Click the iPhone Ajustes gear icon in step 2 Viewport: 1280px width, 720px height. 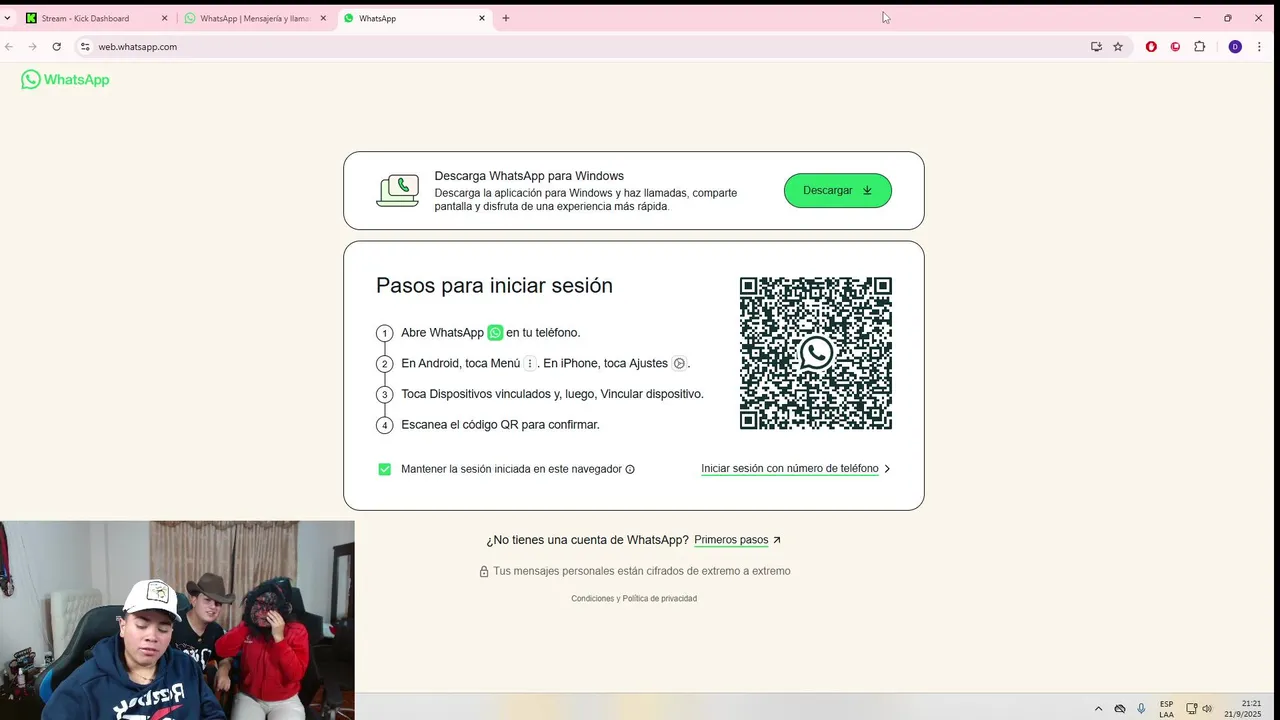[x=679, y=364]
